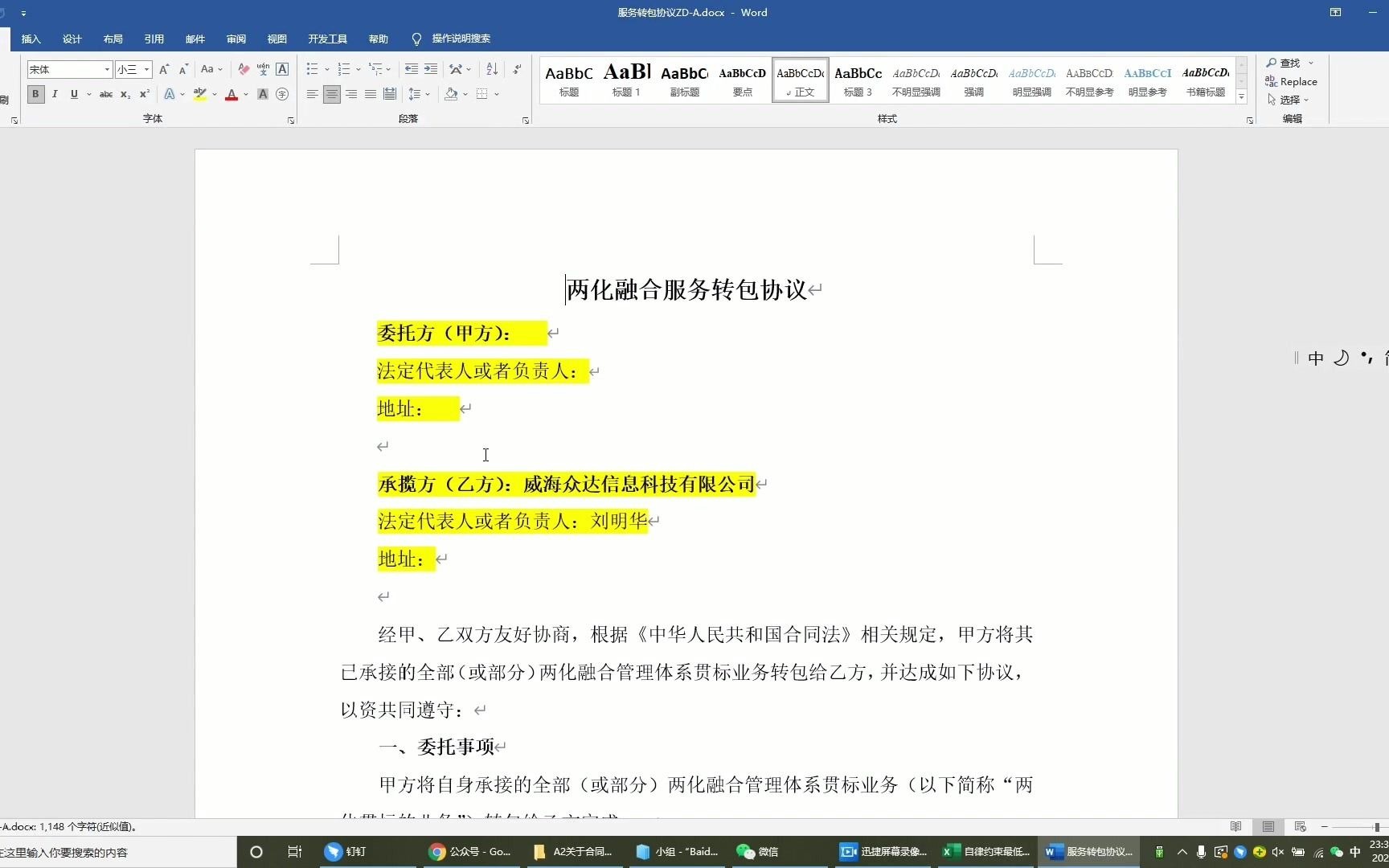Open font dialog launcher
The image size is (1389, 868).
tap(291, 121)
